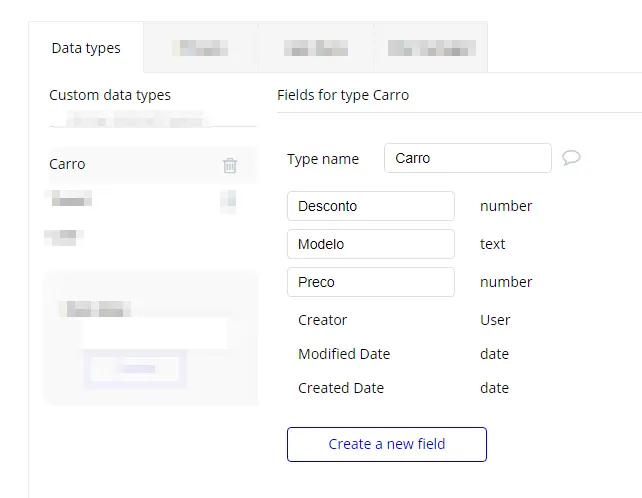The width and height of the screenshot is (642, 498).
Task: Click the User type next to Creator
Action: click(495, 320)
